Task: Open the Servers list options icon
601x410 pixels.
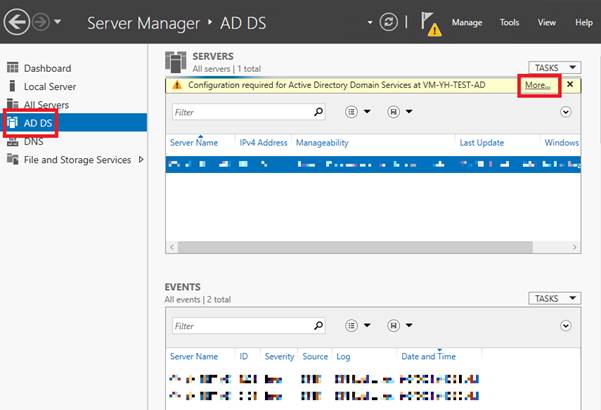Action: click(x=351, y=112)
